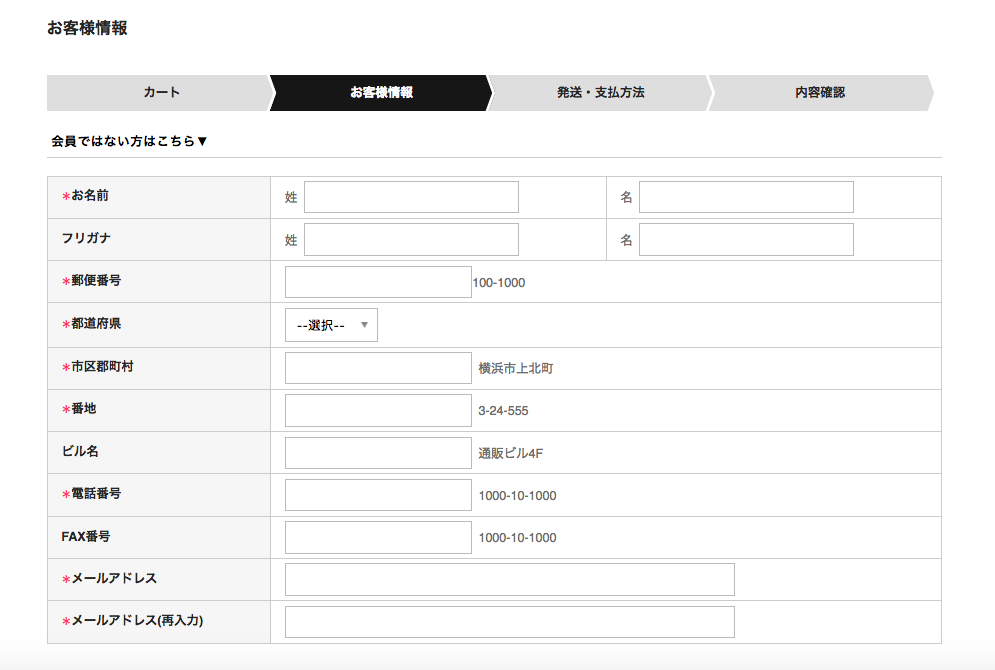995x670 pixels.
Task: Click the FAX番号 row label
Action: pos(86,537)
